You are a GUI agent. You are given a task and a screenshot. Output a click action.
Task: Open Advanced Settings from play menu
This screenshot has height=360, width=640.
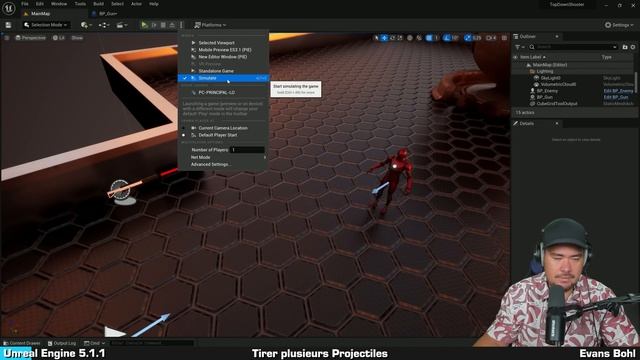223,164
